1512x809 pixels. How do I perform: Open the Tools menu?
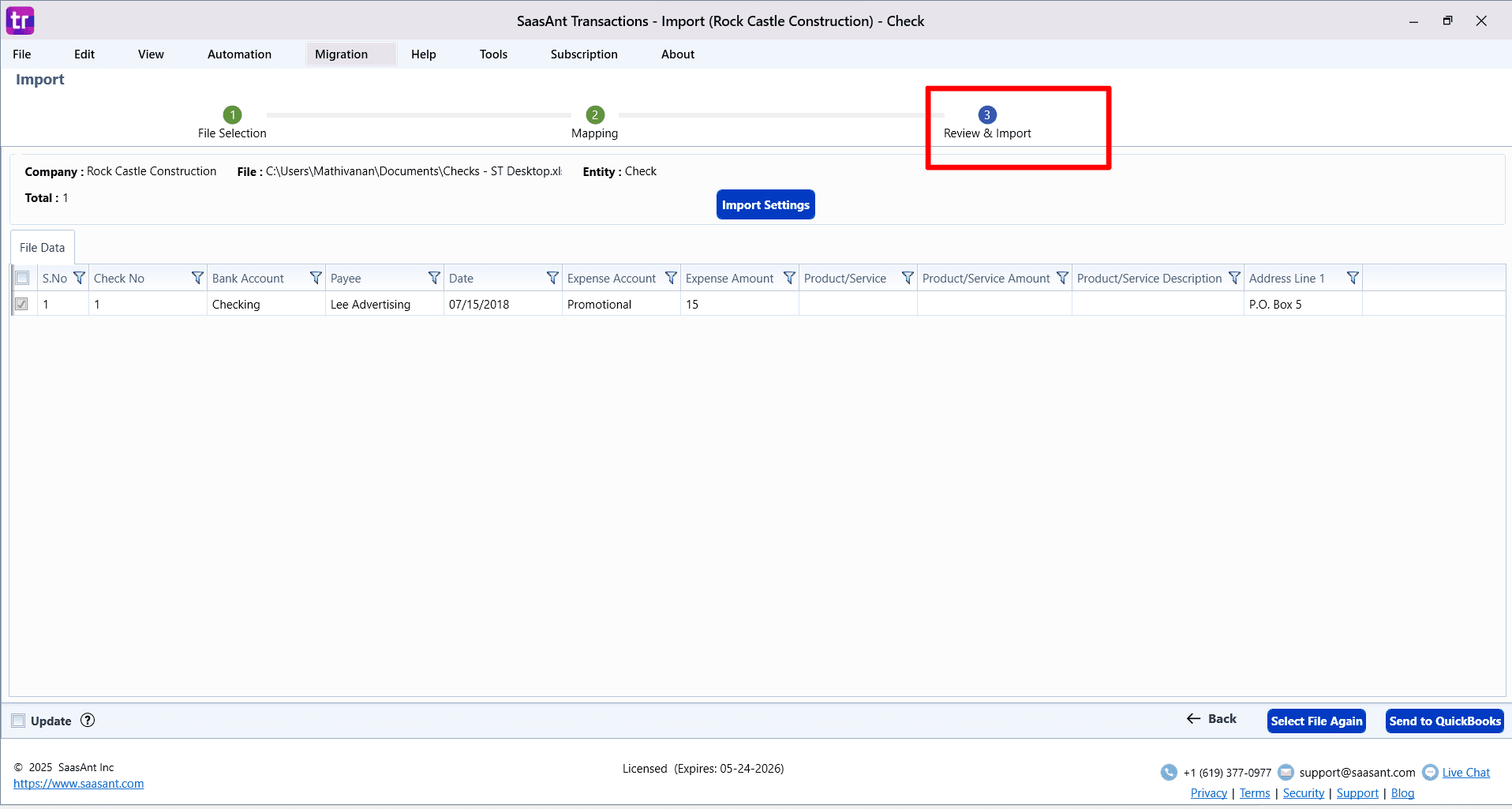point(493,54)
